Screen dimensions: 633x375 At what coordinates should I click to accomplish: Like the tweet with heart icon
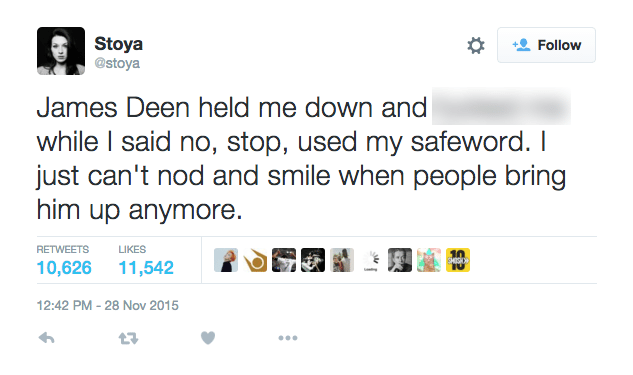(x=208, y=338)
